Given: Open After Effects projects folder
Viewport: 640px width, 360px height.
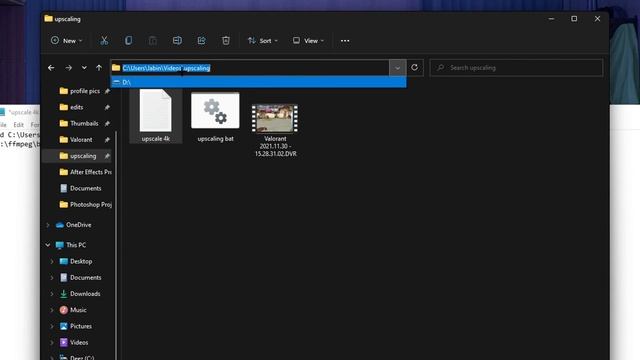Looking at the screenshot, I should 85,172.
